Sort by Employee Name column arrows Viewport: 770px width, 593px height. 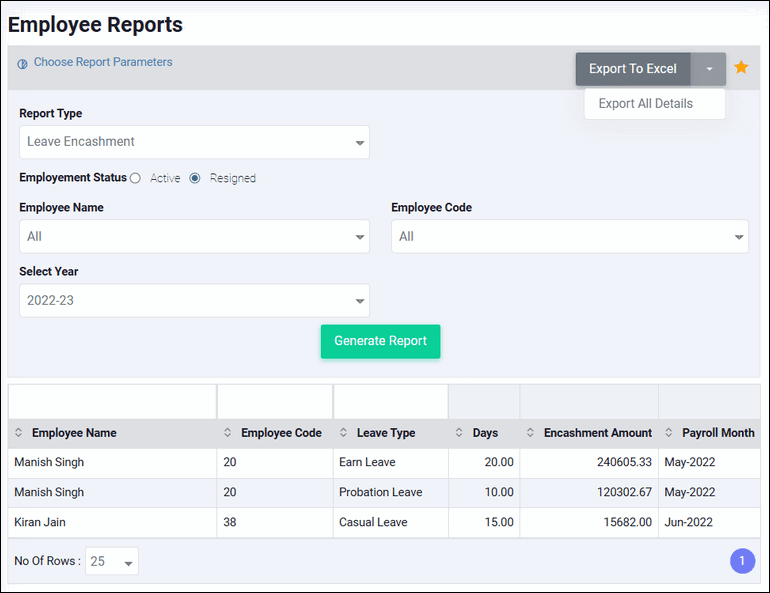pyautogui.click(x=19, y=433)
